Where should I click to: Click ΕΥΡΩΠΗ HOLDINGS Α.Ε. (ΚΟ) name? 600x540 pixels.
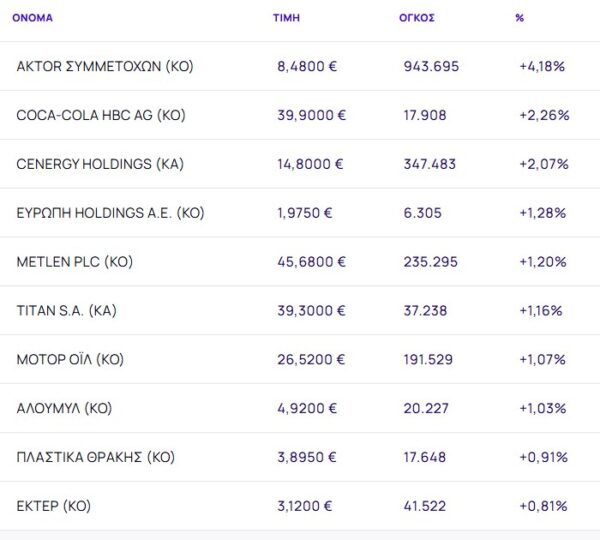tap(110, 213)
